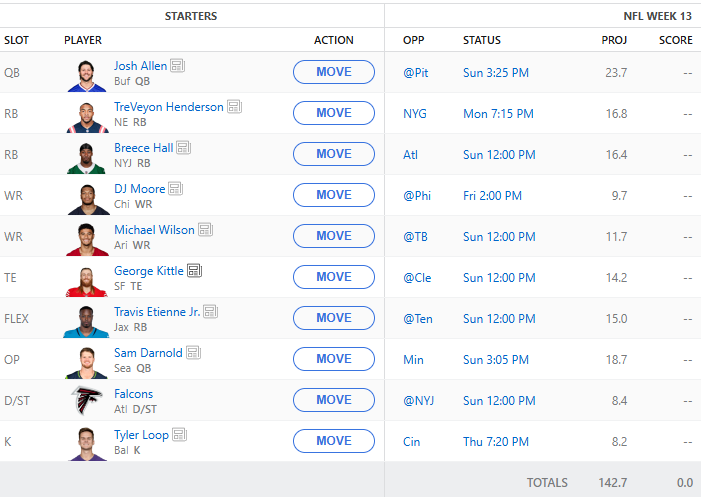
Task: Open George Kittle's news icon
Action: (194, 271)
